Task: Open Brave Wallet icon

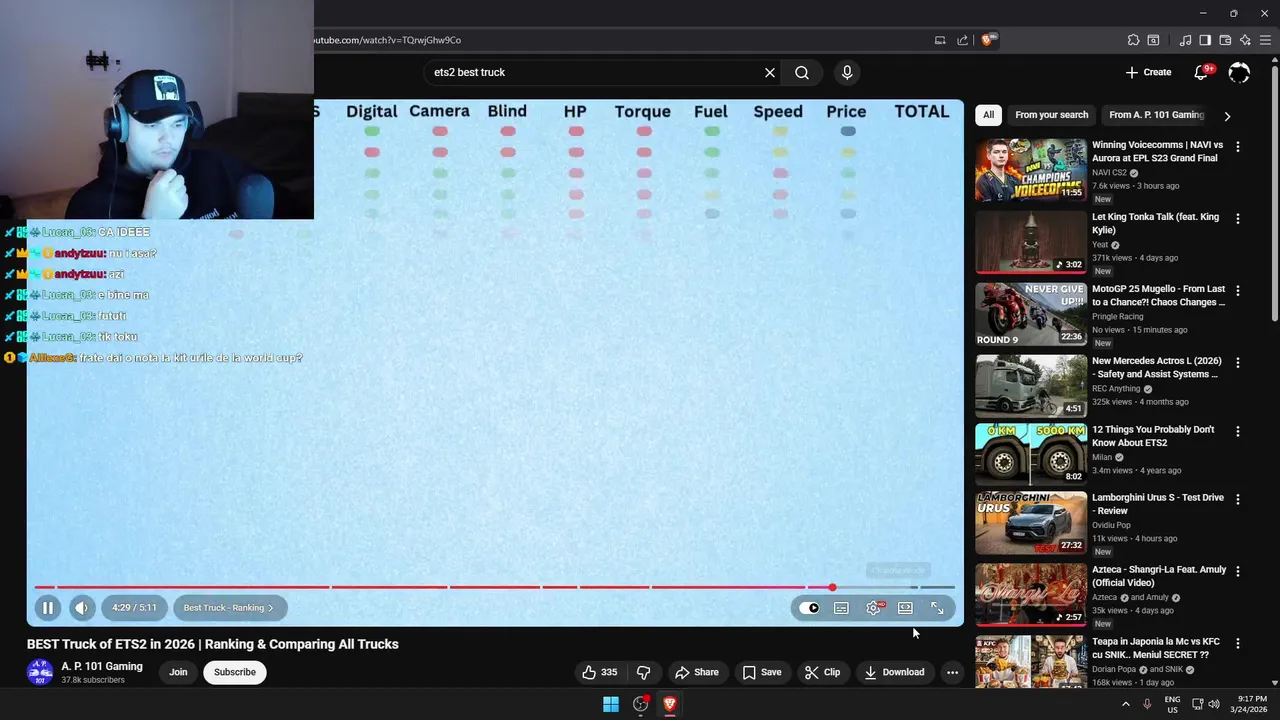Action: 1225,40
